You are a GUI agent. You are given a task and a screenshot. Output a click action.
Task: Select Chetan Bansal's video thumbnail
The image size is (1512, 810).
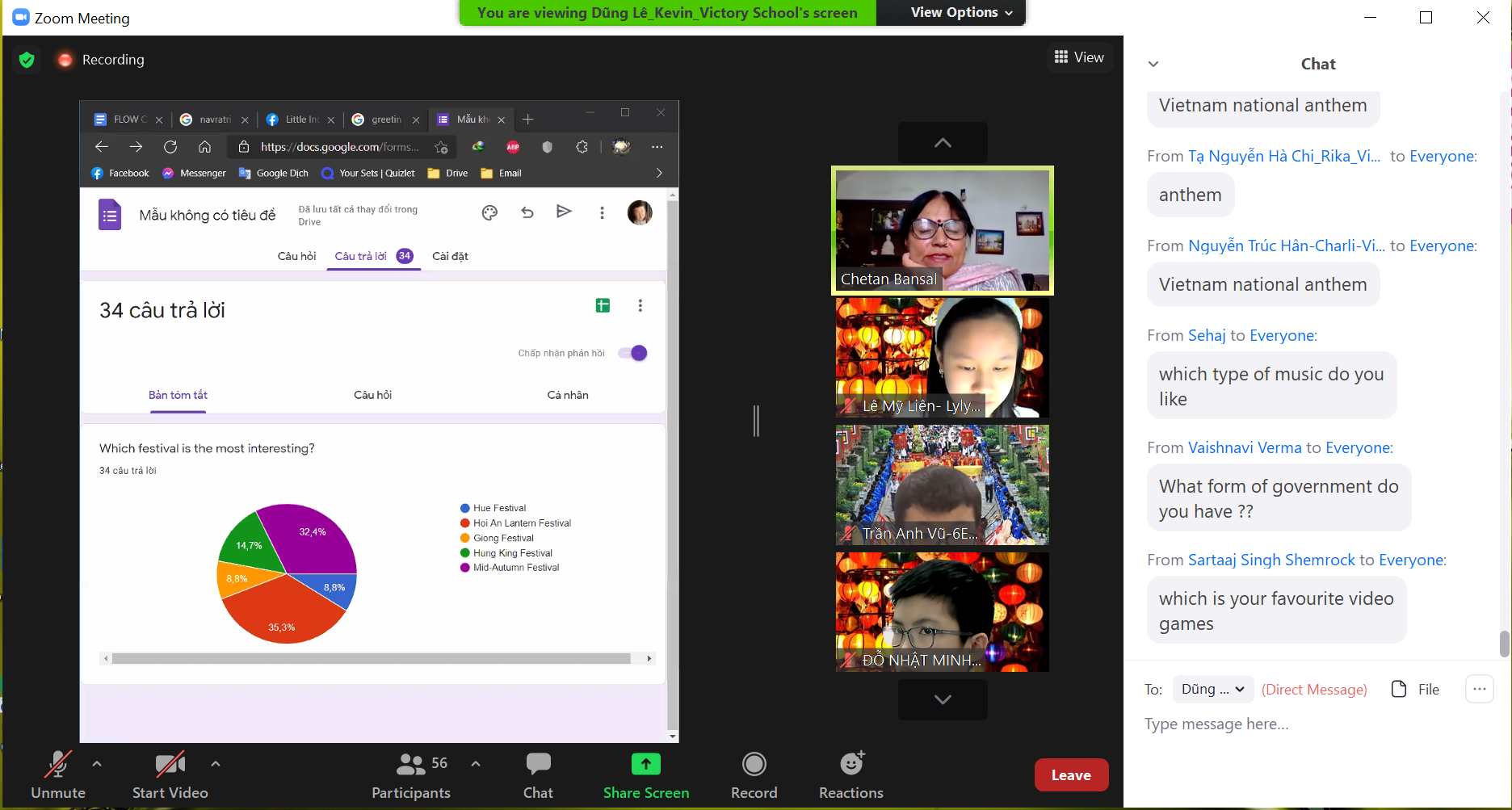point(942,230)
